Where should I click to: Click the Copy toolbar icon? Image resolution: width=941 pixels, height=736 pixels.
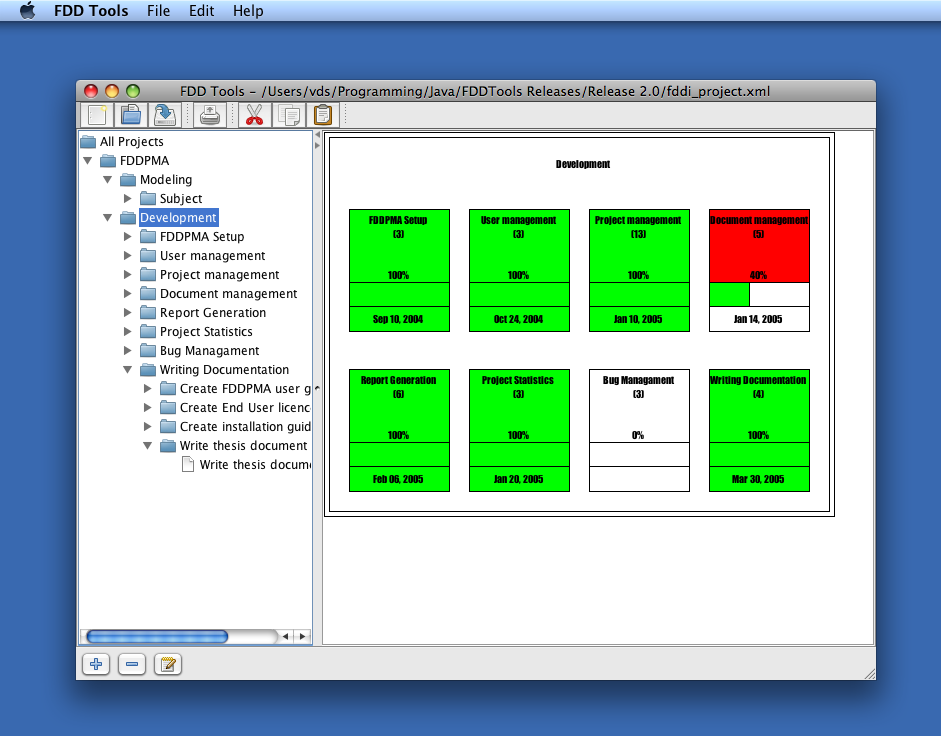pos(289,115)
